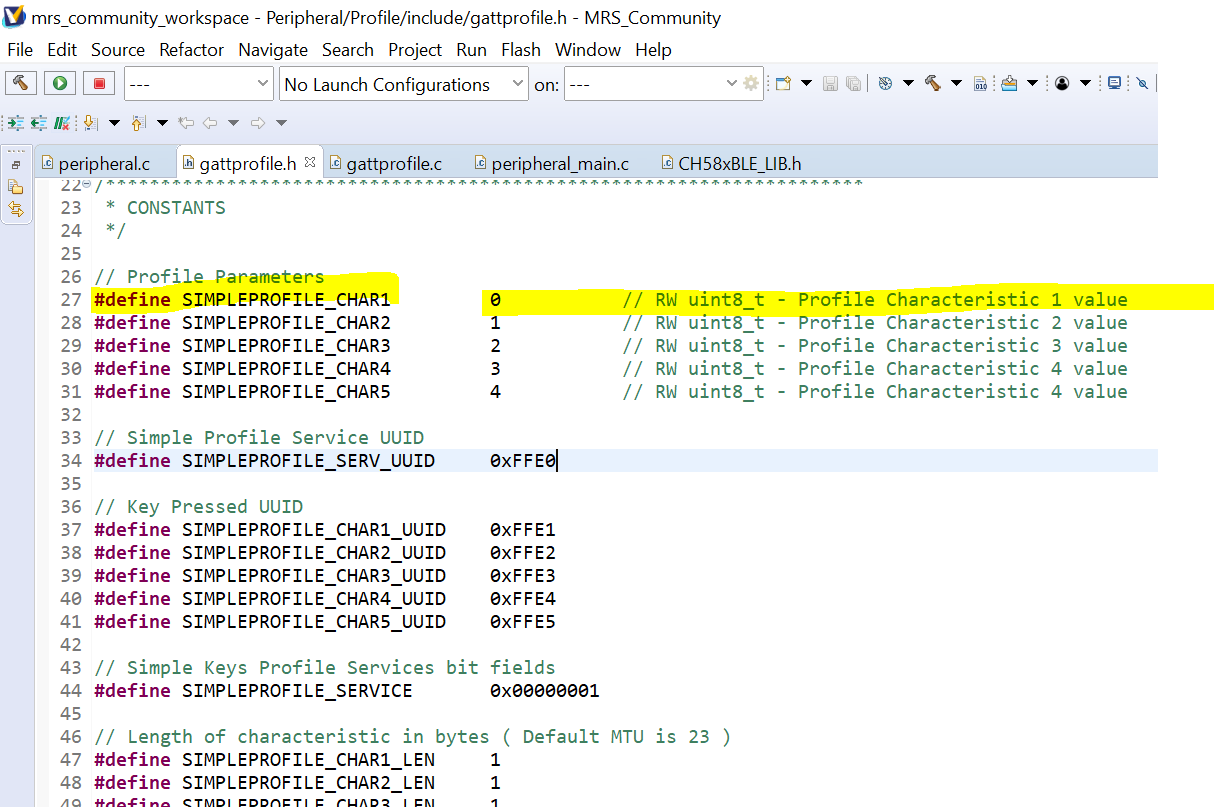
Task: Click the Build hammer button in launch bar
Action: pyautogui.click(x=21, y=84)
